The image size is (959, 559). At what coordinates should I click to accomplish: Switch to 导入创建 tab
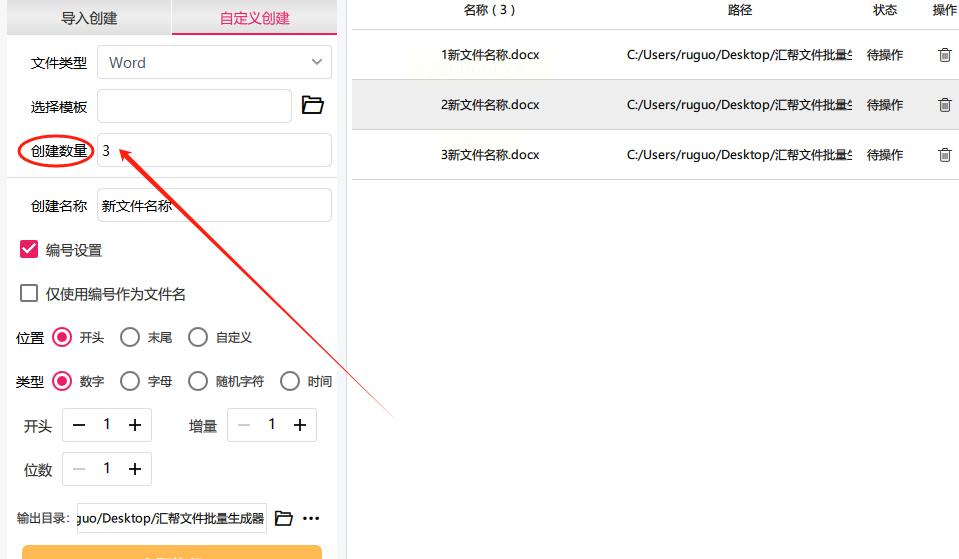(x=89, y=18)
